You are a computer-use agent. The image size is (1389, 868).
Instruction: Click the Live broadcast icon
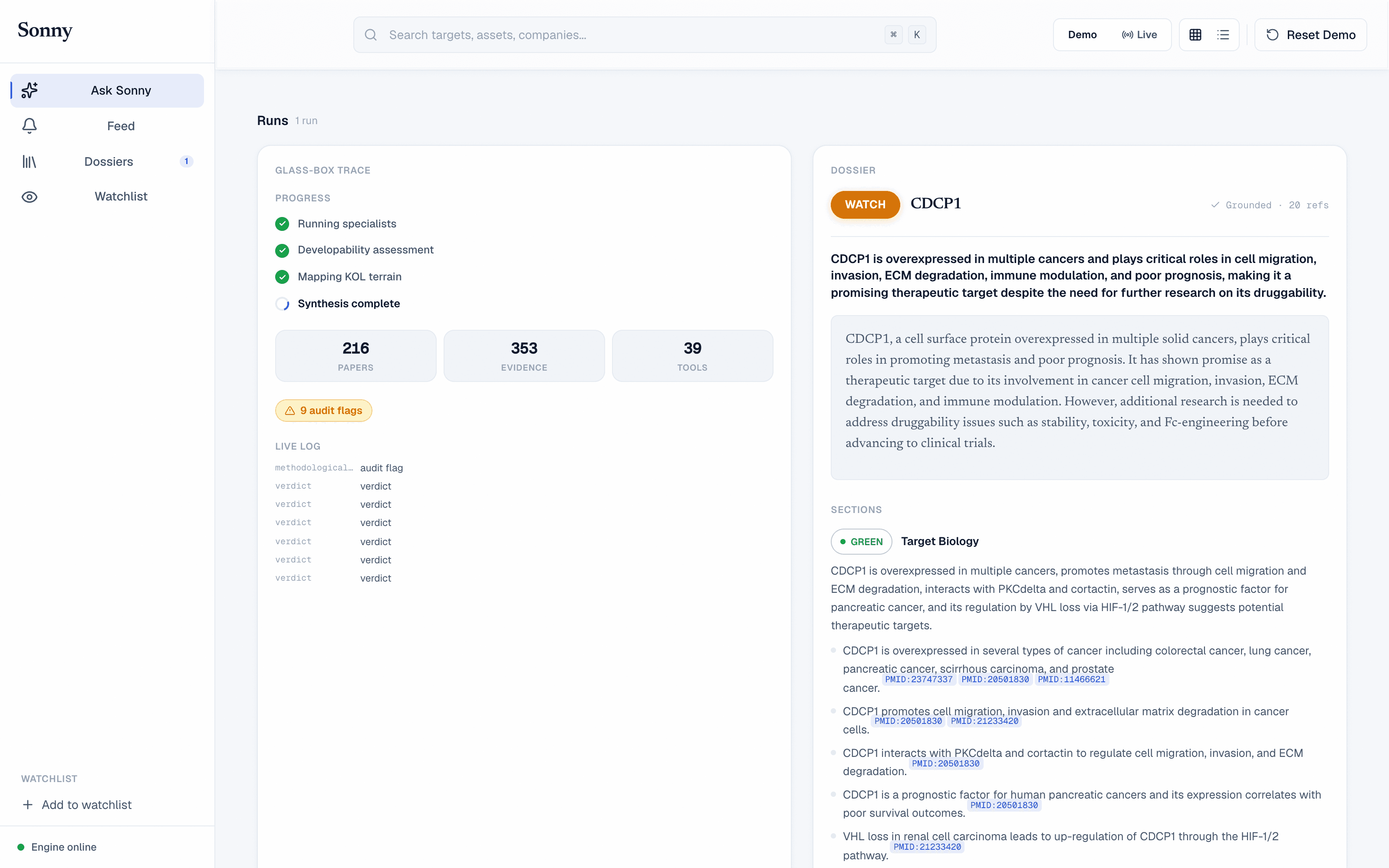(x=1127, y=35)
